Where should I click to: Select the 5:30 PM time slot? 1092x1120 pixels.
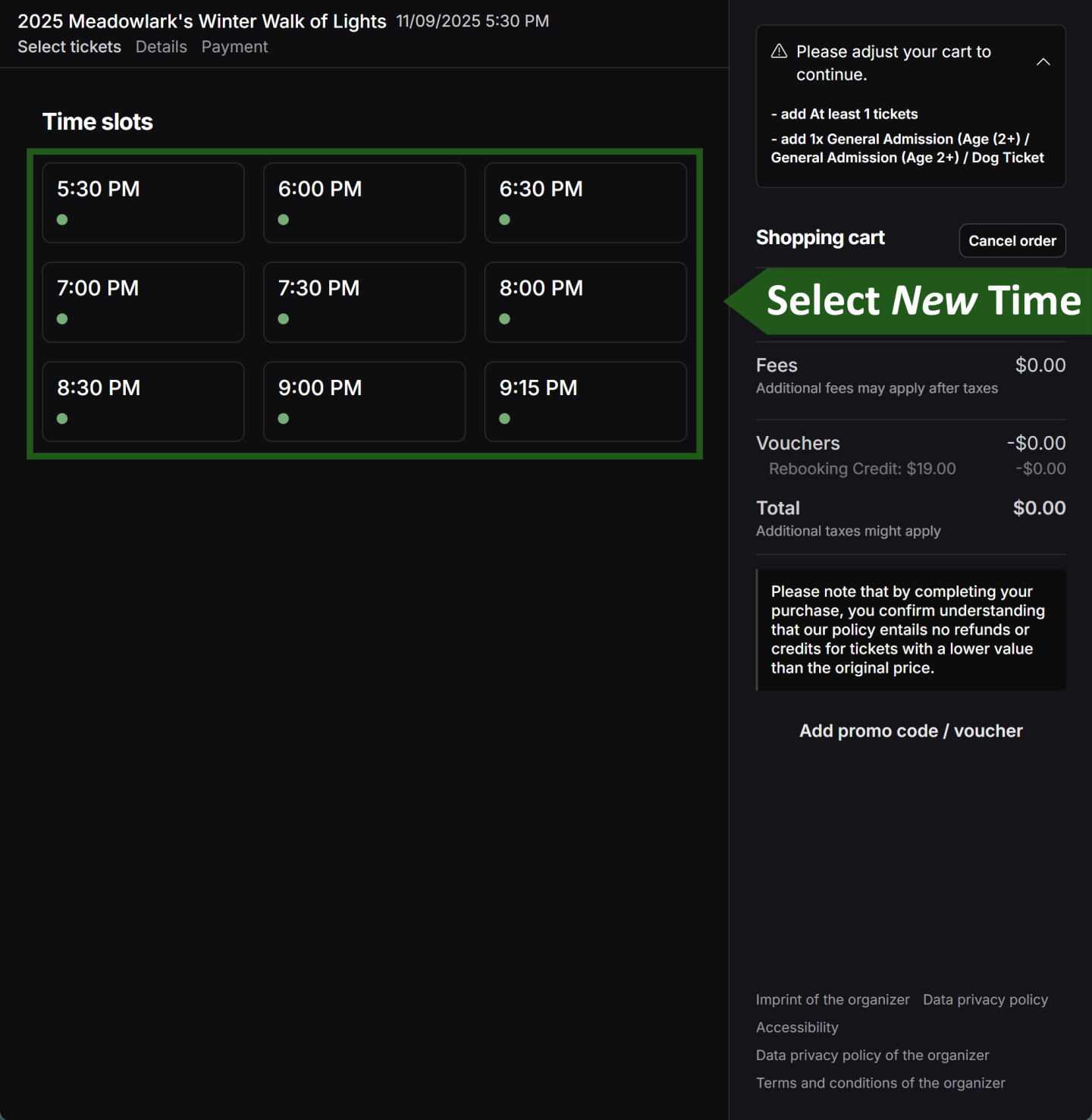143,202
